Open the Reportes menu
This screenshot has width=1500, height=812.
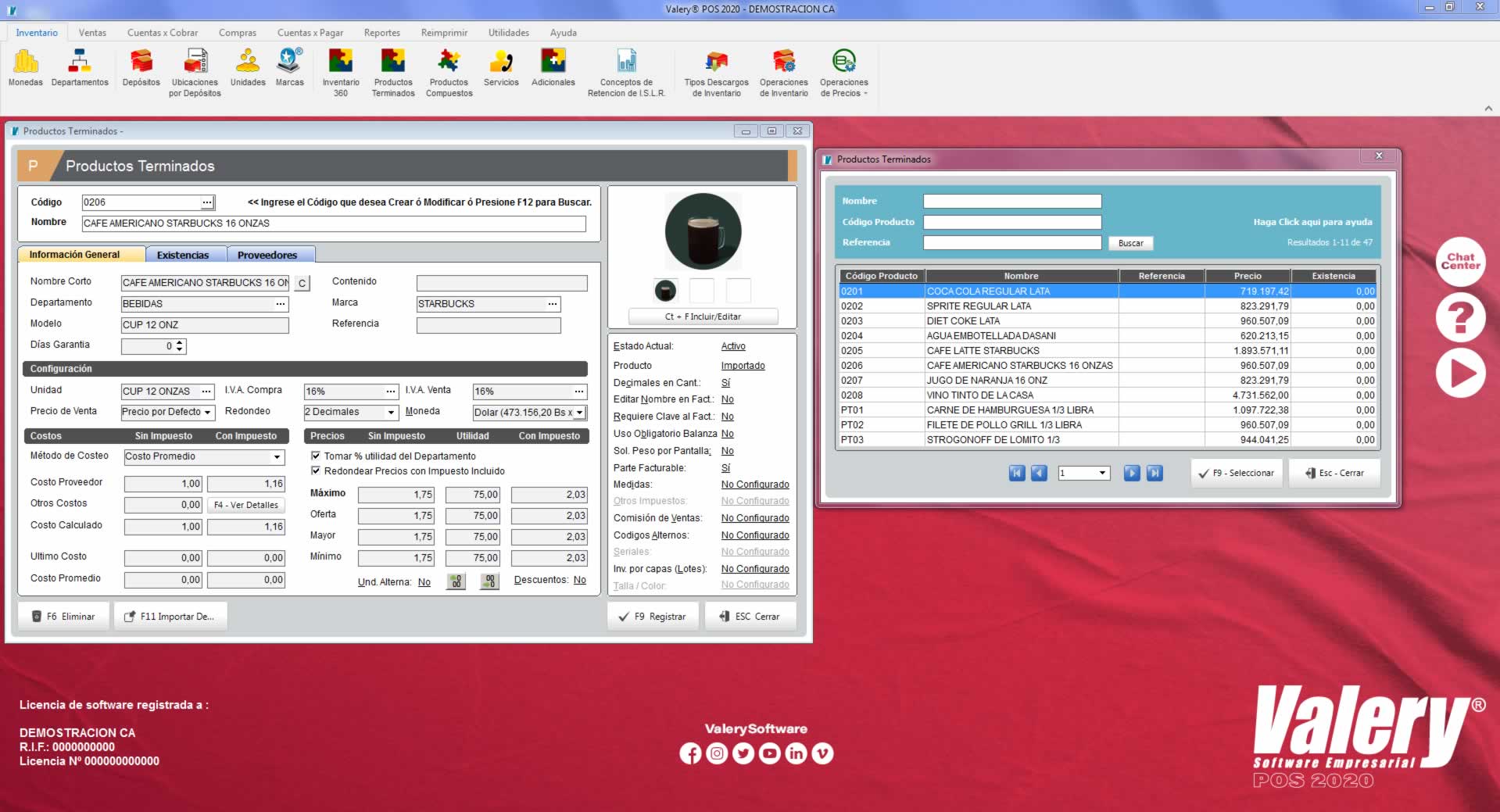tap(382, 33)
